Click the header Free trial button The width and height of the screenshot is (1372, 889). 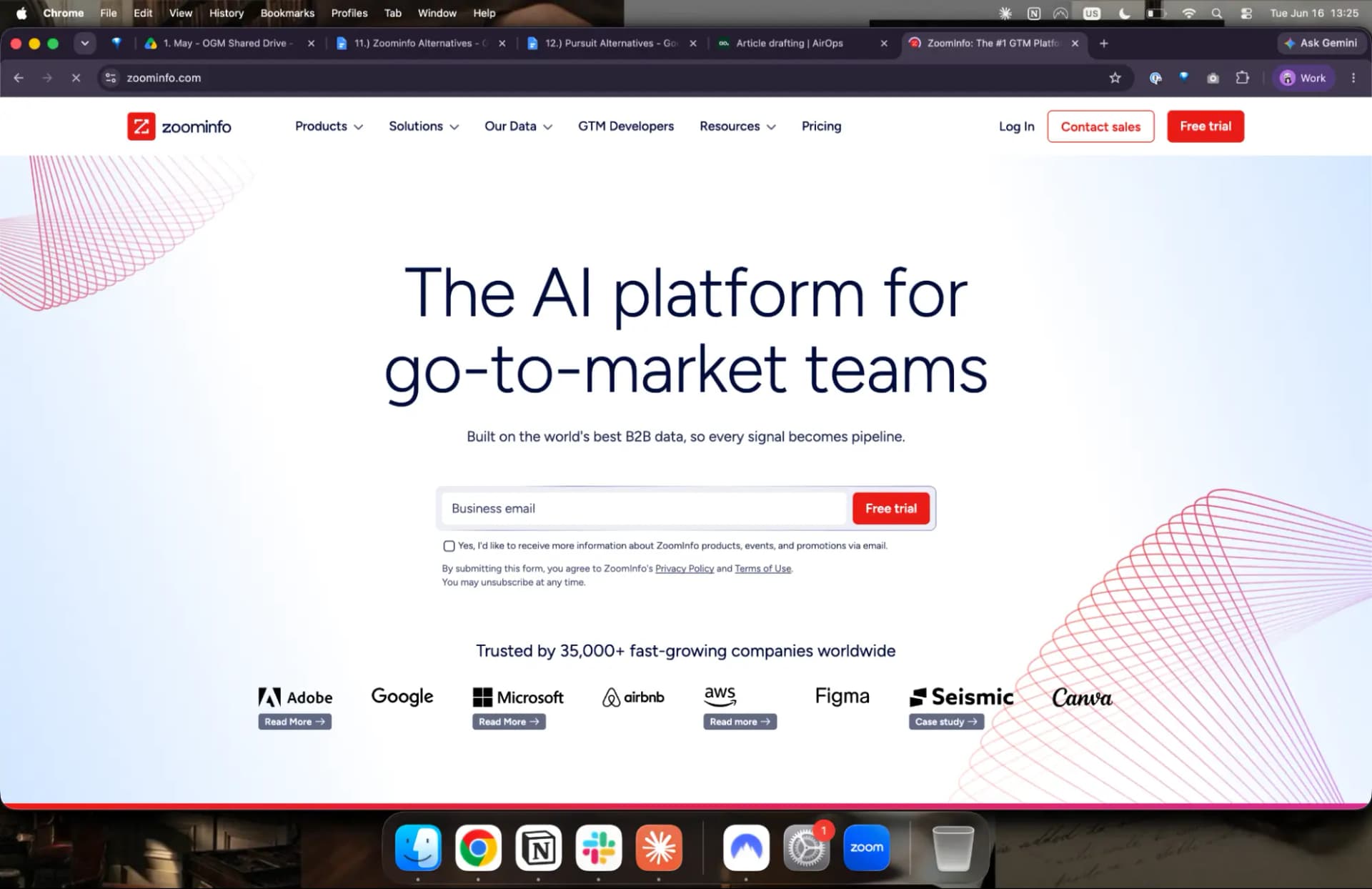pos(1206,126)
